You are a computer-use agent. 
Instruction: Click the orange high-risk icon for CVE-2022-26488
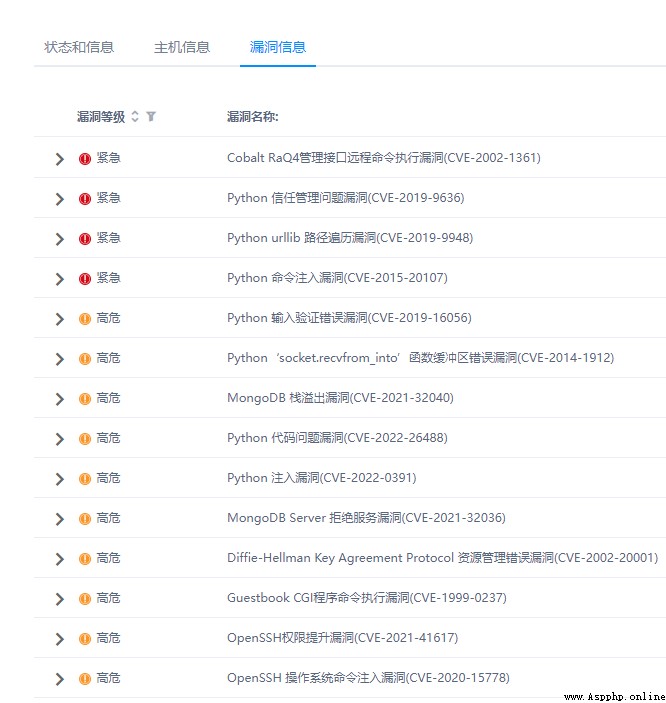[x=85, y=439]
